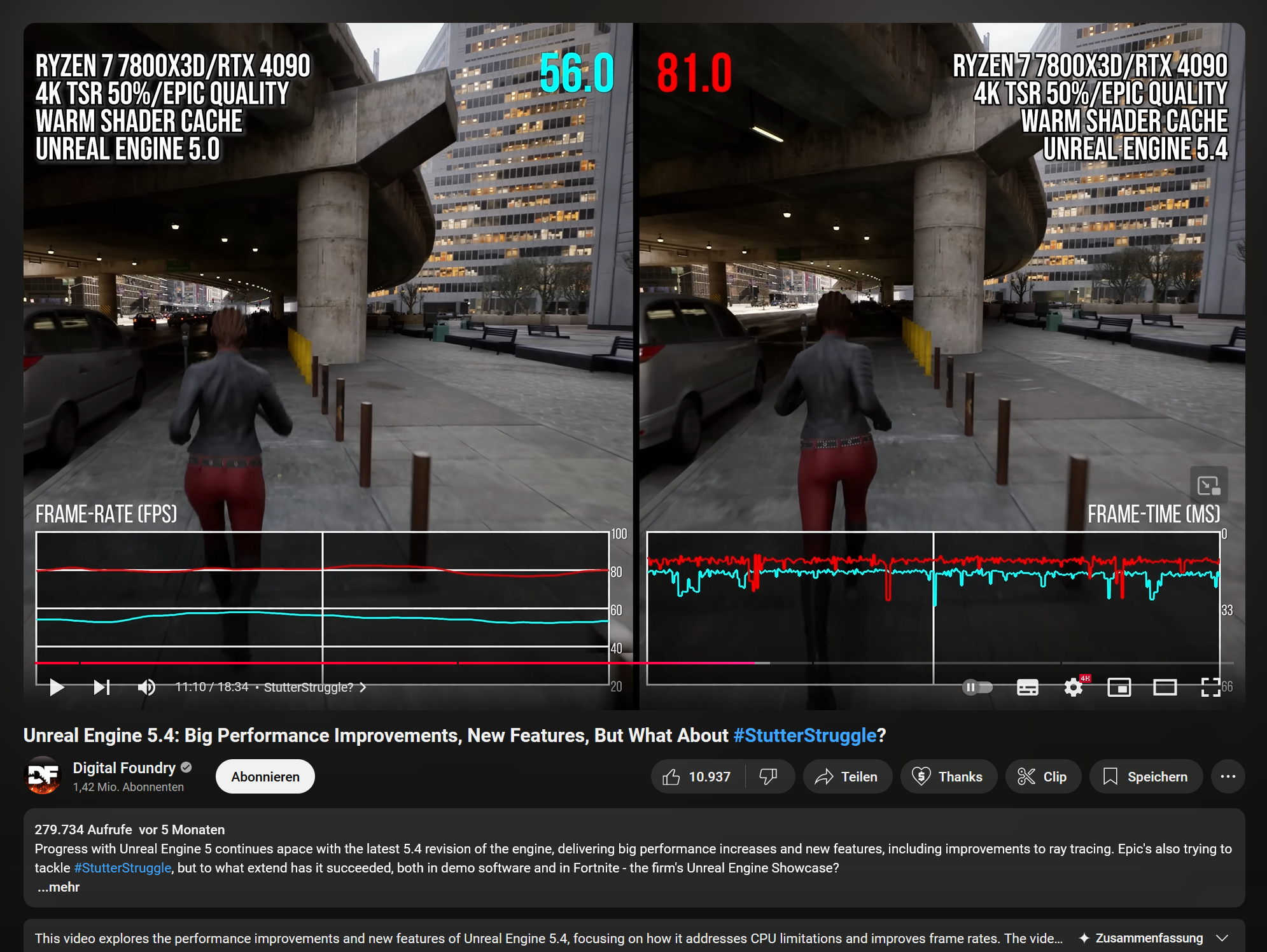Switch to miniplayer mode
This screenshot has height=952, width=1267.
(1119, 687)
